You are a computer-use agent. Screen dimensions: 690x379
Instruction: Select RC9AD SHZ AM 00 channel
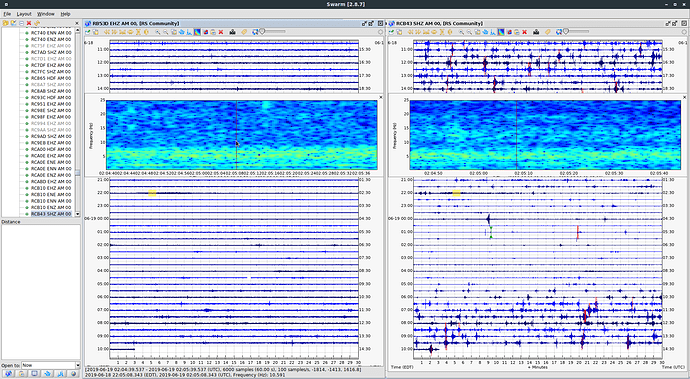[51, 136]
